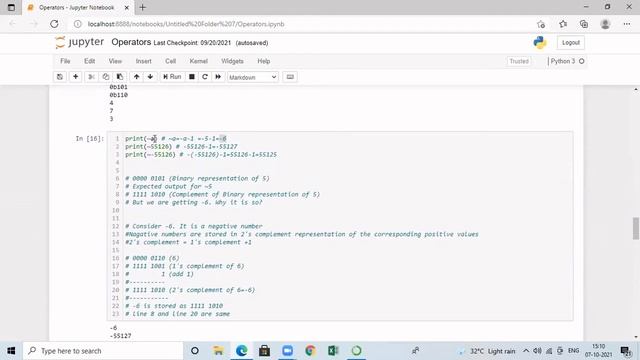Open the Kernel menu
Viewport: 640px width, 360px height.
(198, 61)
